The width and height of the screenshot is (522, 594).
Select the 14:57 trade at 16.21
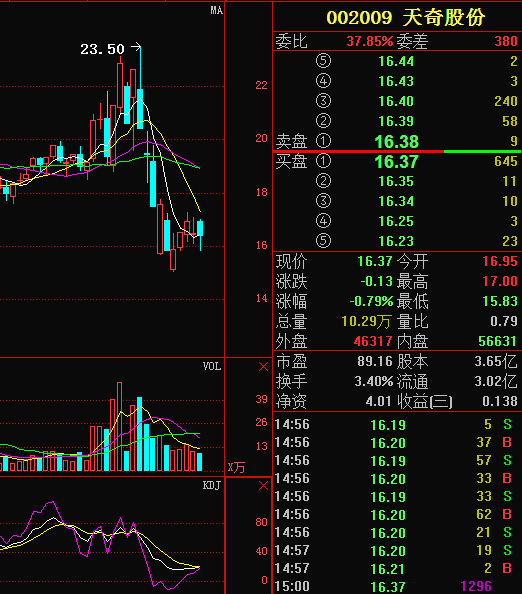[x=397, y=569]
